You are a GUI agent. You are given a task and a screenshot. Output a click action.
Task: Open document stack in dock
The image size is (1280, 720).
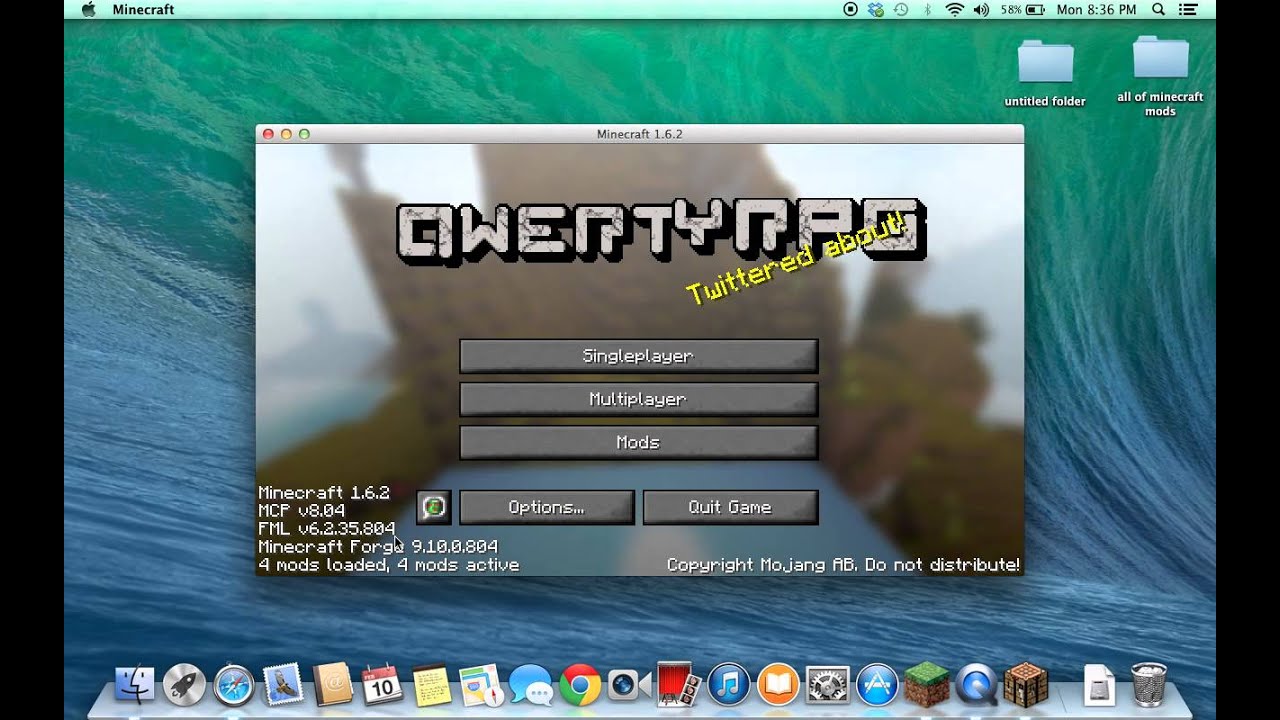[1099, 685]
